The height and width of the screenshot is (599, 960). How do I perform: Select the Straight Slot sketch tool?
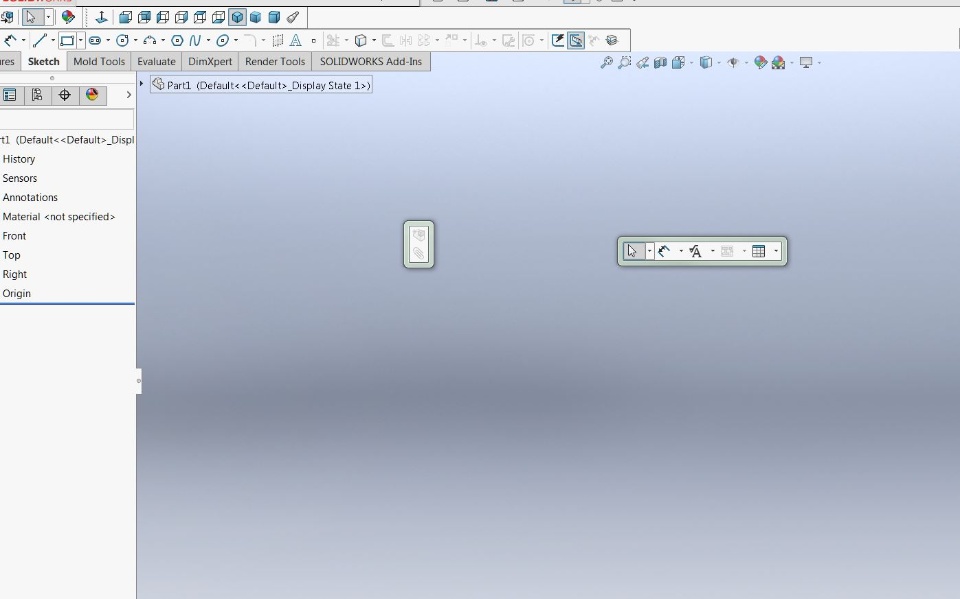(x=95, y=40)
